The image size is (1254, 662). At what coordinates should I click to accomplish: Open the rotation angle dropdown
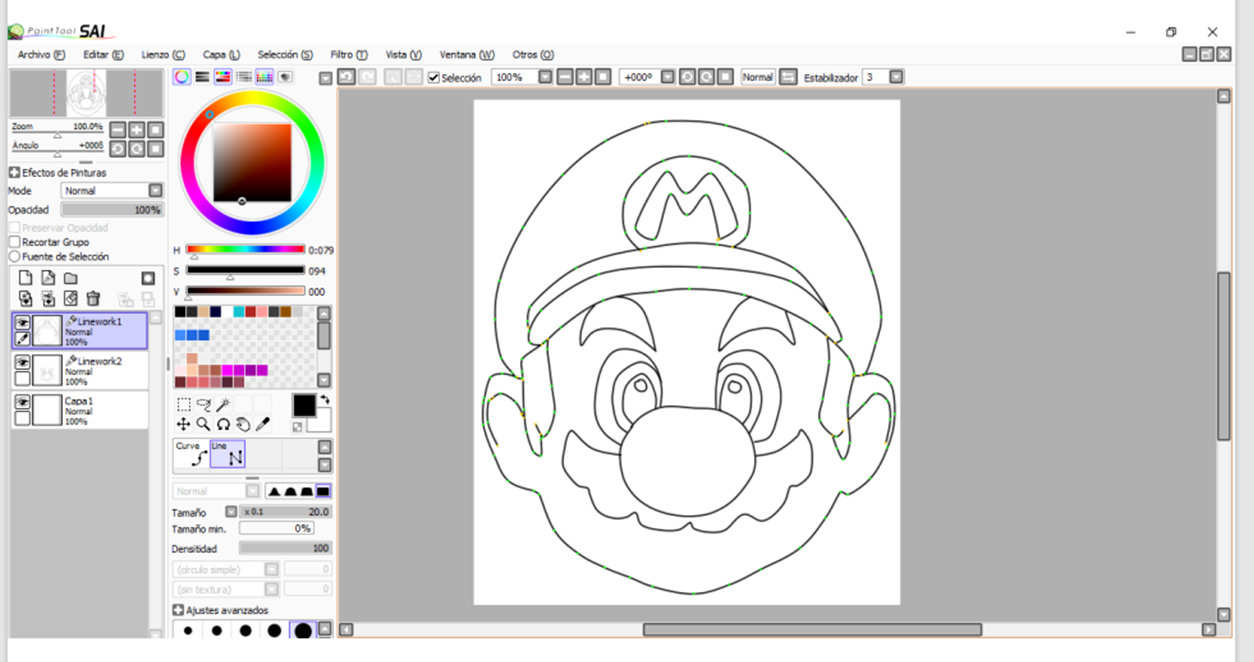pyautogui.click(x=668, y=77)
